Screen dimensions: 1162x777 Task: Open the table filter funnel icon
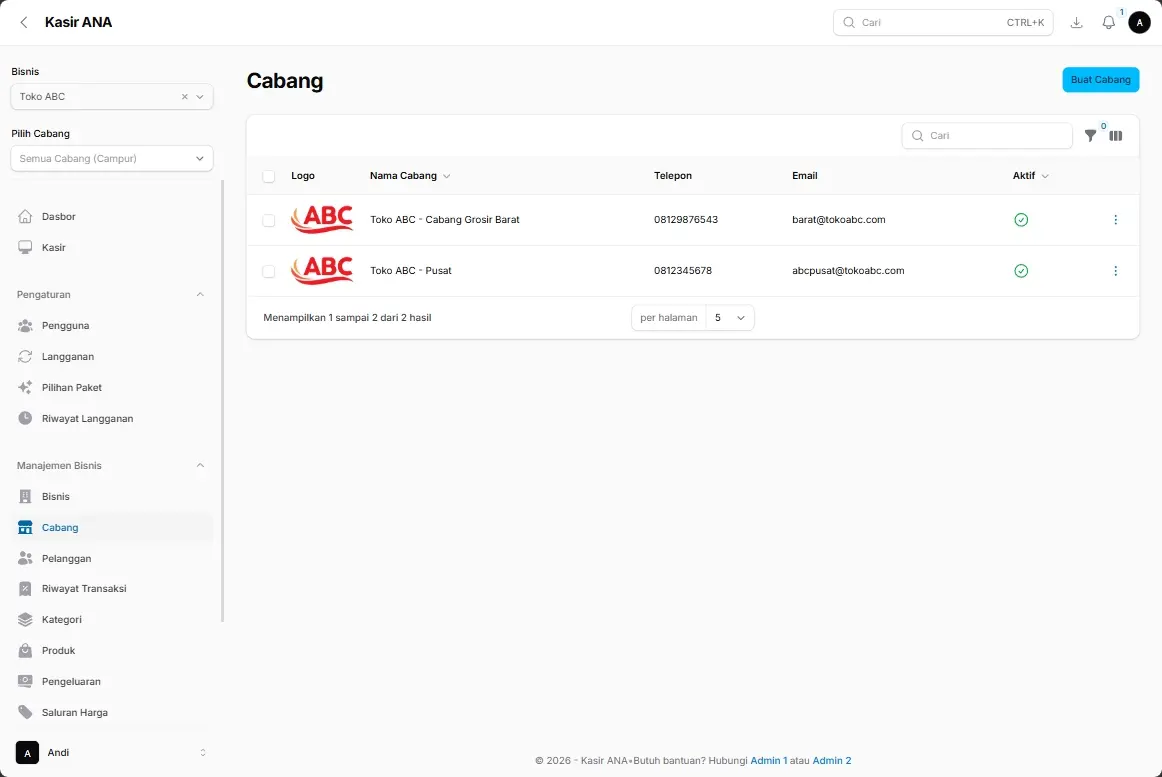coord(1090,136)
